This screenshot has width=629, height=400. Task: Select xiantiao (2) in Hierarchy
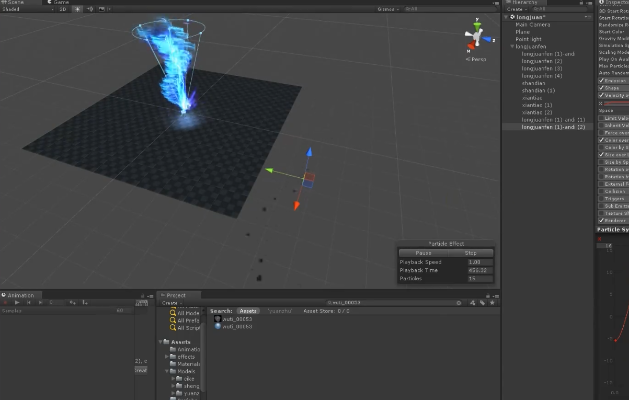click(x=537, y=112)
